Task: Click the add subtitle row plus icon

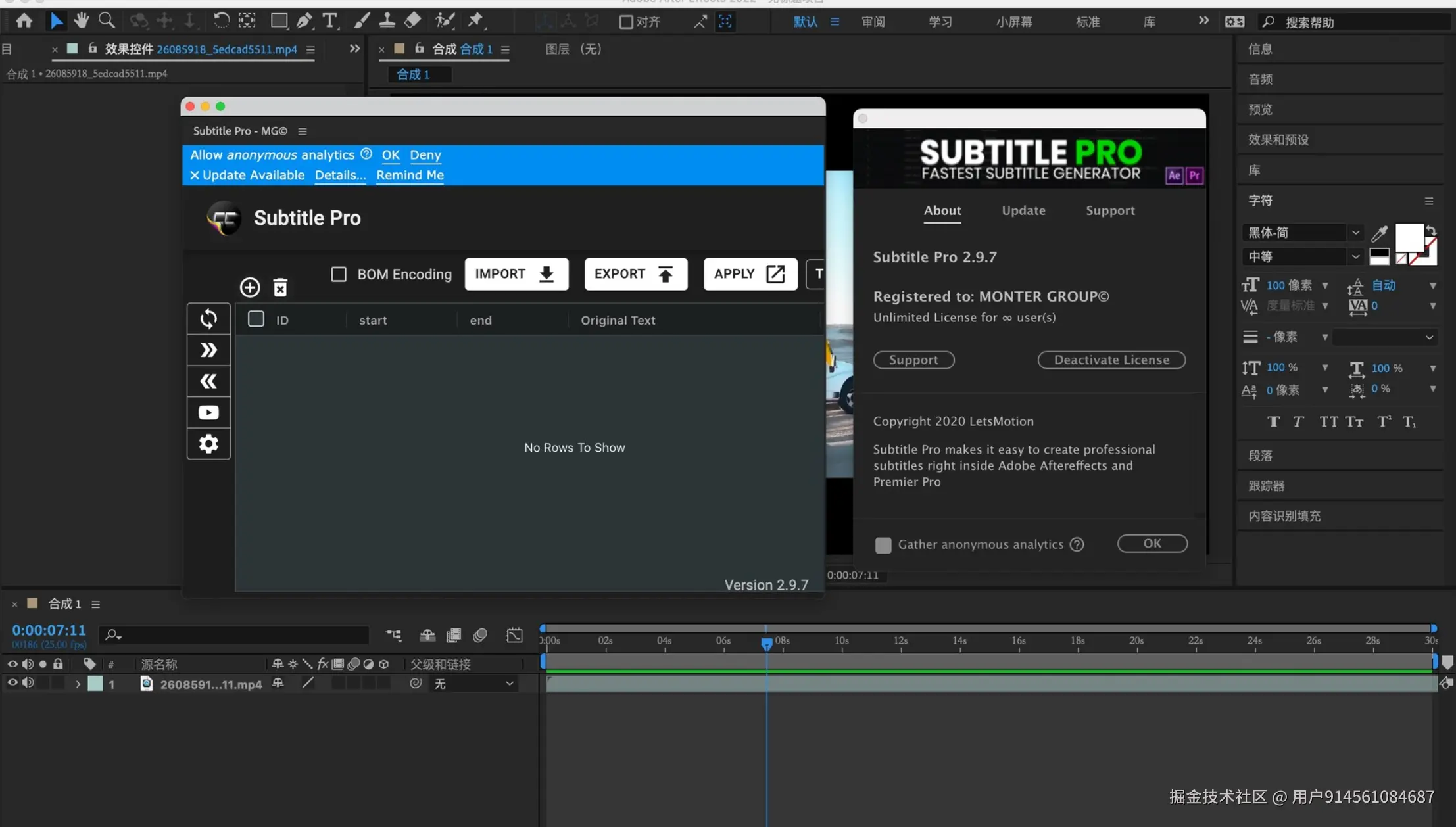Action: pos(250,287)
